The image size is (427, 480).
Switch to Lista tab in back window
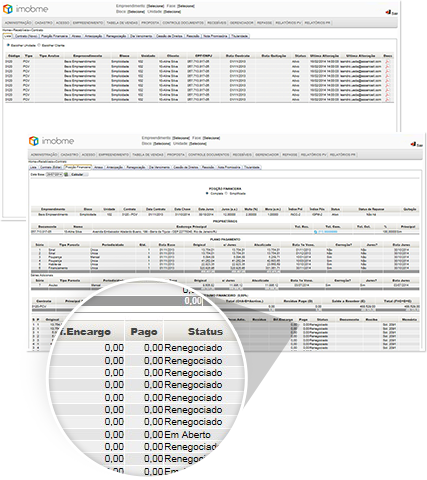(x=8, y=36)
